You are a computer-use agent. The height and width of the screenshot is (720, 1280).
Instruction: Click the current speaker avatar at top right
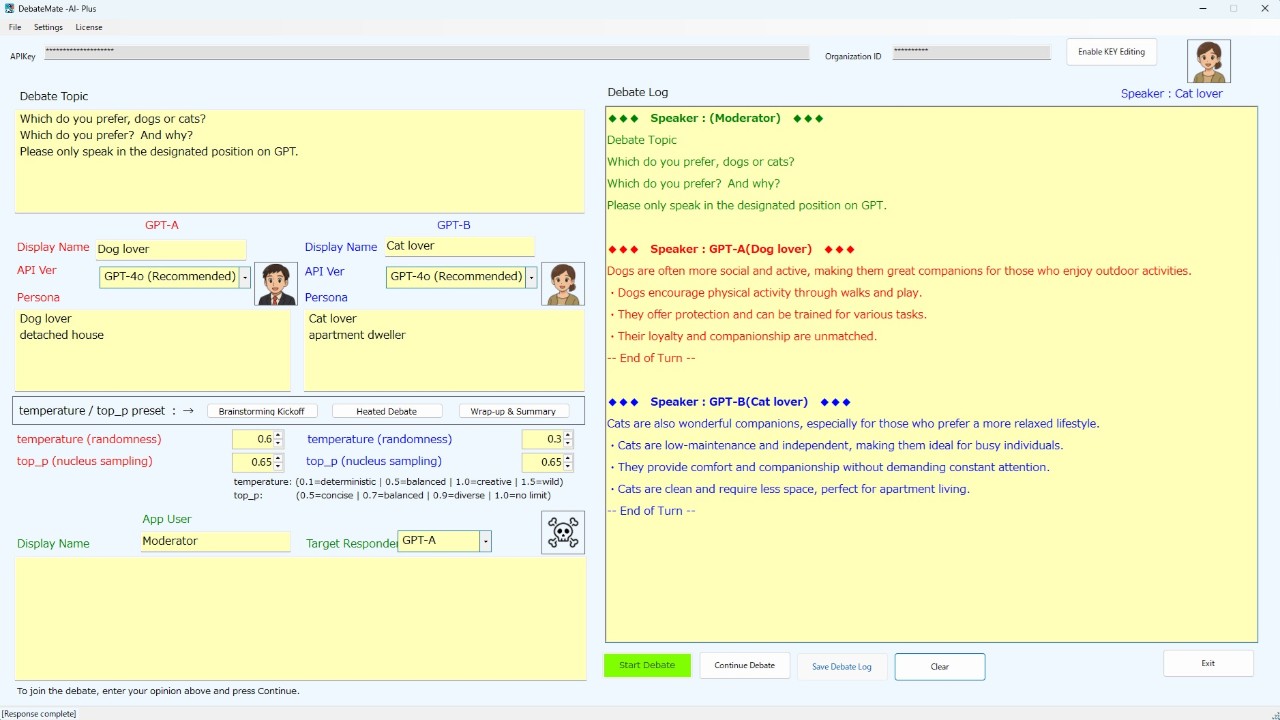1208,61
